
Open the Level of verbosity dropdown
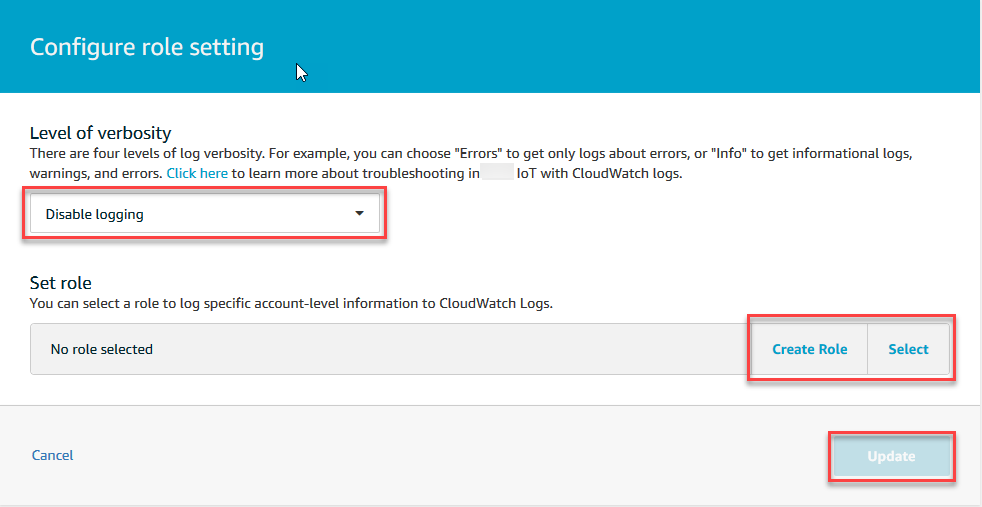pyautogui.click(x=204, y=214)
